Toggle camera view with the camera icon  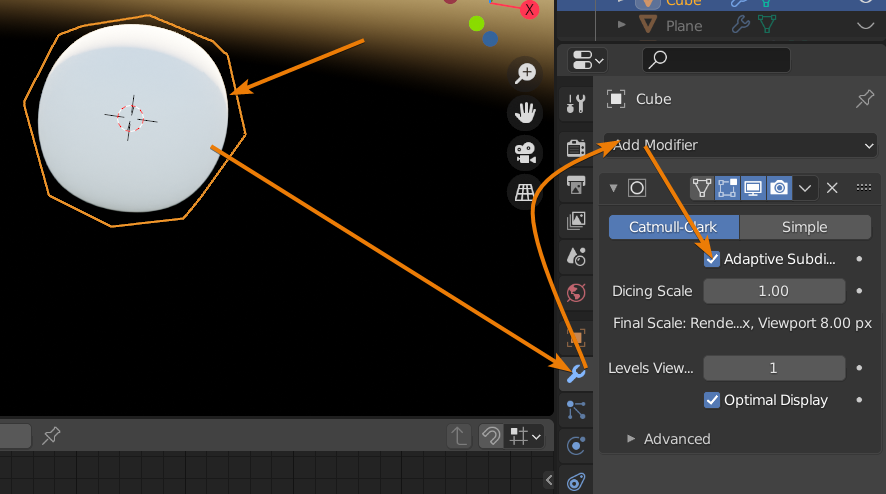[524, 152]
